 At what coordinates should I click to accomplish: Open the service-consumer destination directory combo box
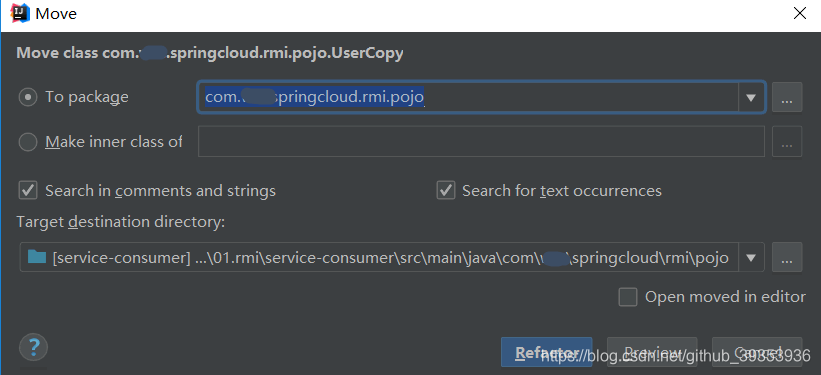click(392, 257)
